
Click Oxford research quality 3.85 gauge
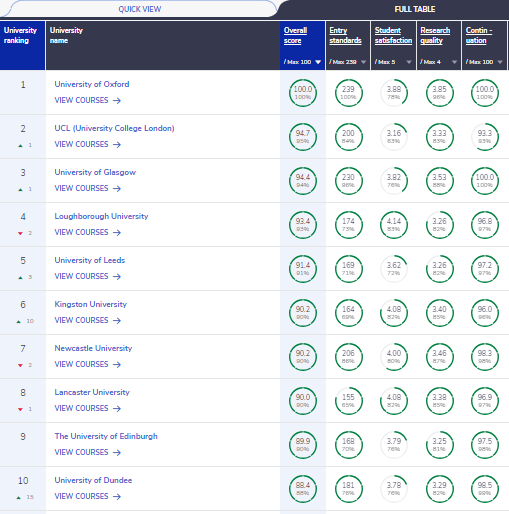click(439, 93)
